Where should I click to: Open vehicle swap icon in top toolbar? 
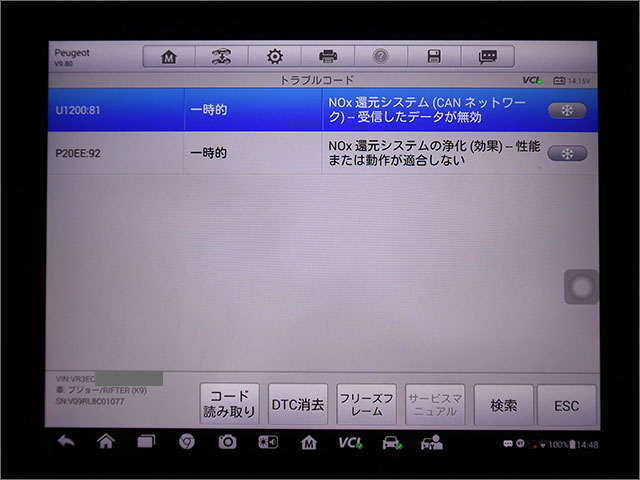(x=222, y=56)
